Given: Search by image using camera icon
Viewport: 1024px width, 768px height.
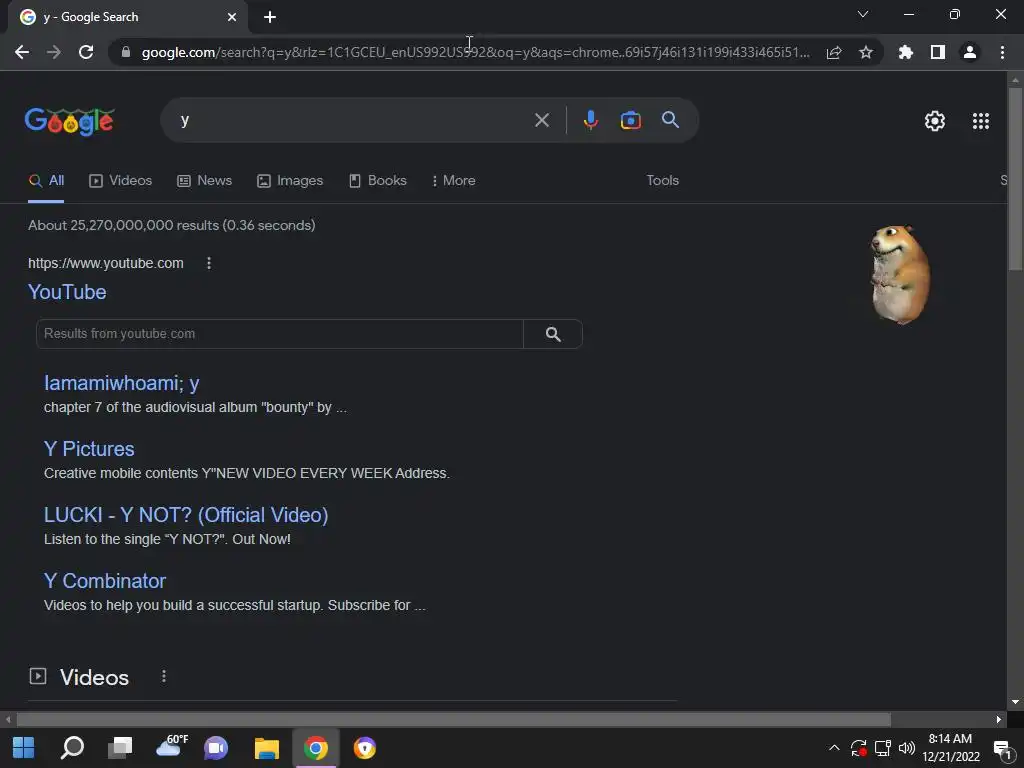Looking at the screenshot, I should pyautogui.click(x=630, y=120).
